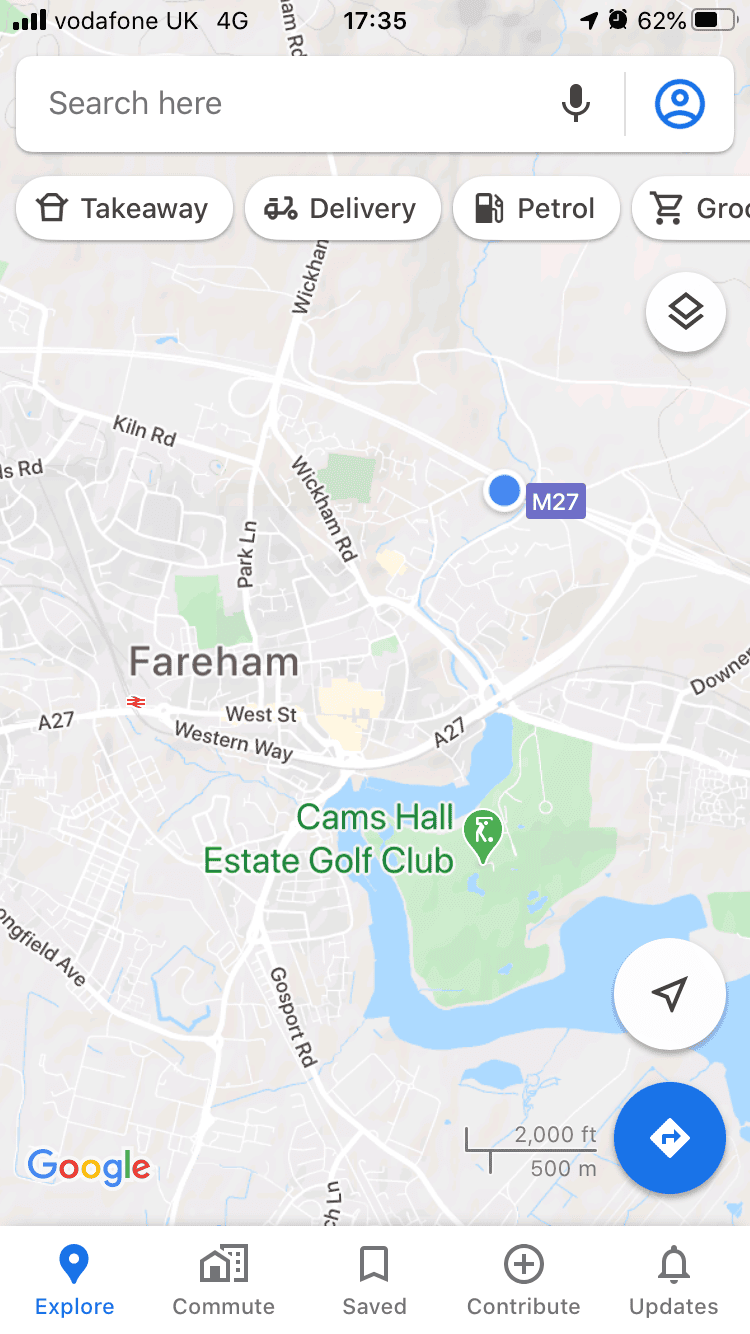This screenshot has width=750, height=1334.
Task: Tap the microphone voice search icon
Action: point(575,103)
